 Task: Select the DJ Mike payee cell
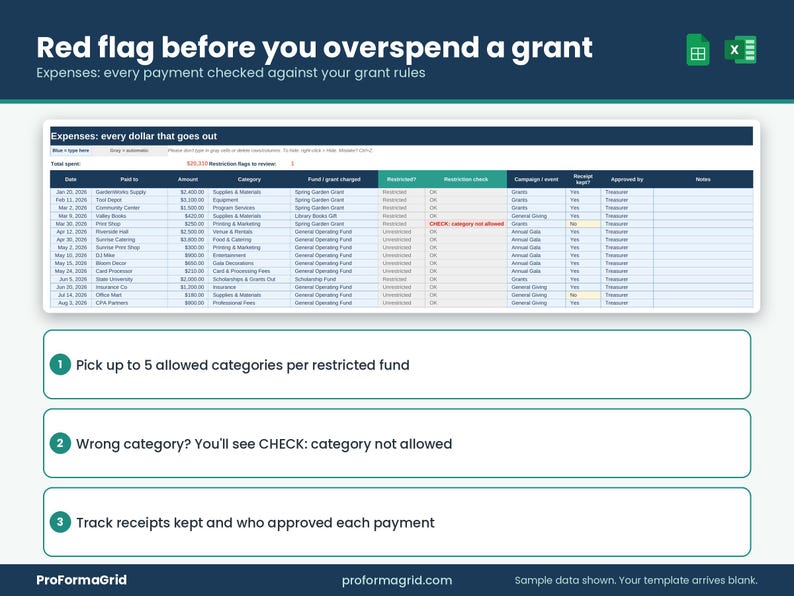(x=129, y=255)
